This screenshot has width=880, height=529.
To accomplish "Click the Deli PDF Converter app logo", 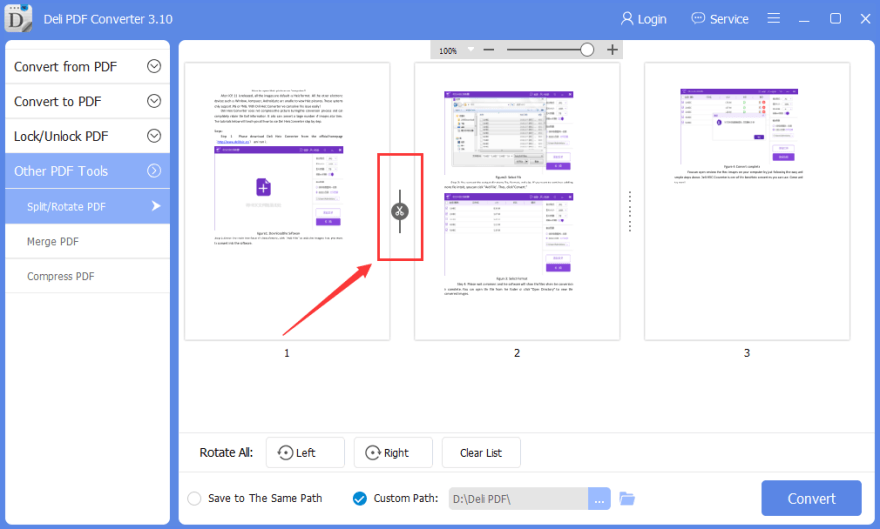I will [x=18, y=17].
